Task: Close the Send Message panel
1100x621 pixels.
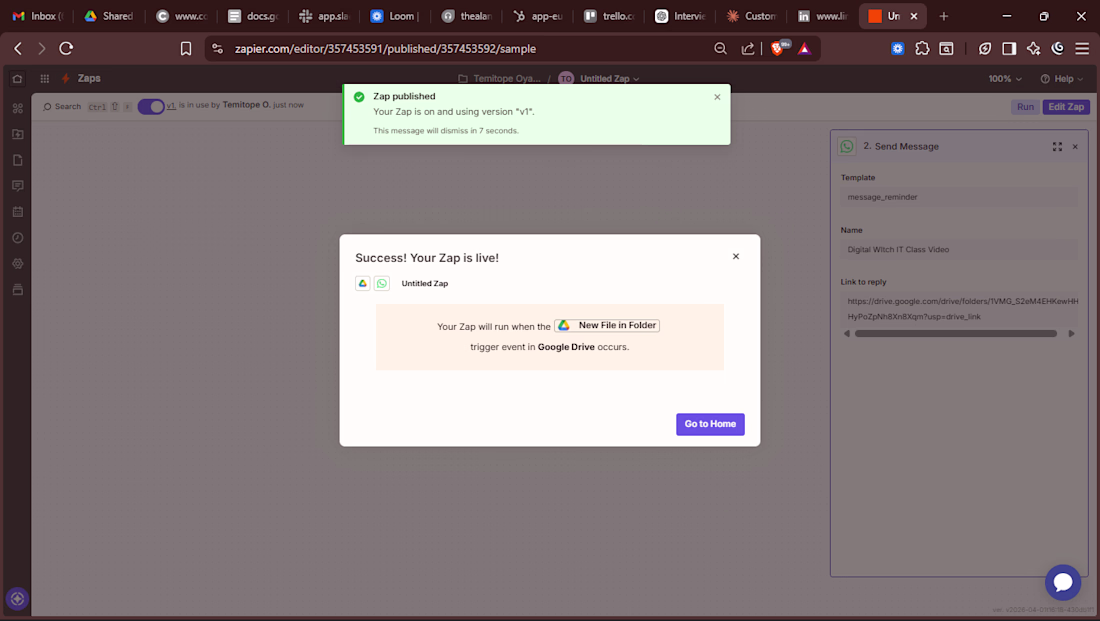Action: click(1075, 147)
